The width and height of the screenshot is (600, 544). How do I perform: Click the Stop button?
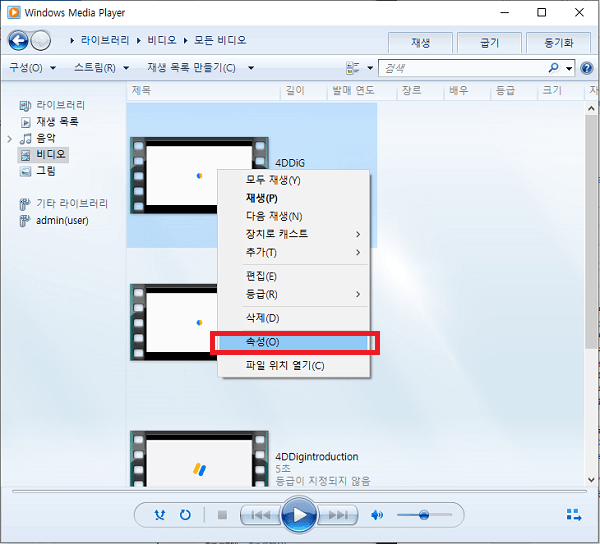pos(222,515)
